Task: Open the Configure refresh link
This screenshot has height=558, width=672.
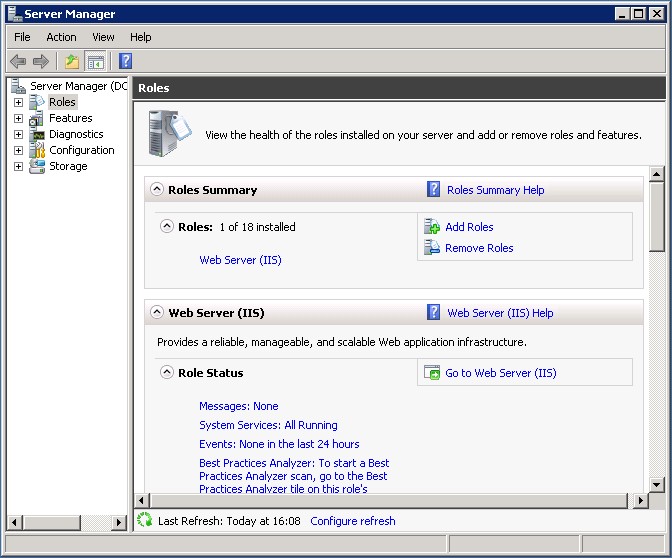Action: (x=352, y=521)
